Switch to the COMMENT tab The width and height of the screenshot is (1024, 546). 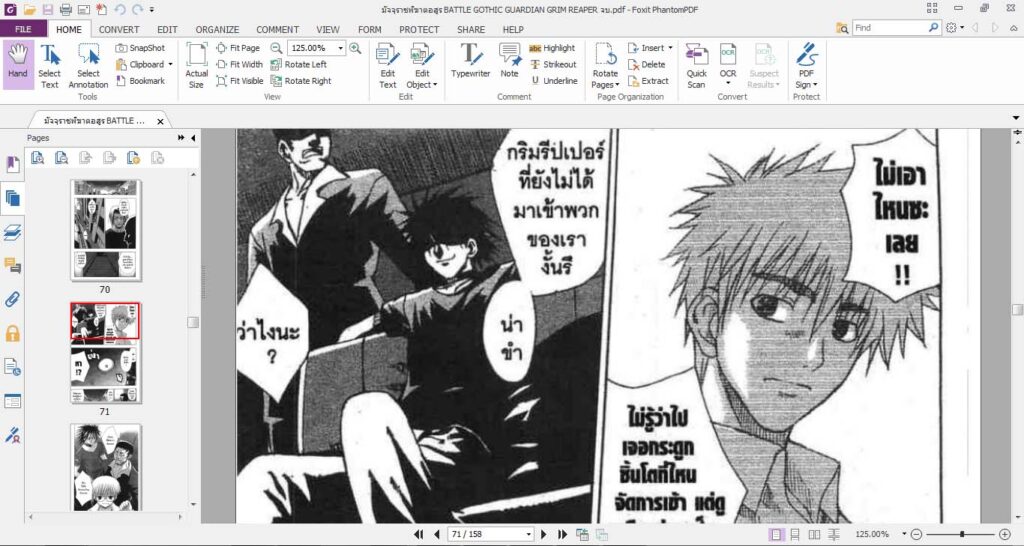[x=278, y=29]
